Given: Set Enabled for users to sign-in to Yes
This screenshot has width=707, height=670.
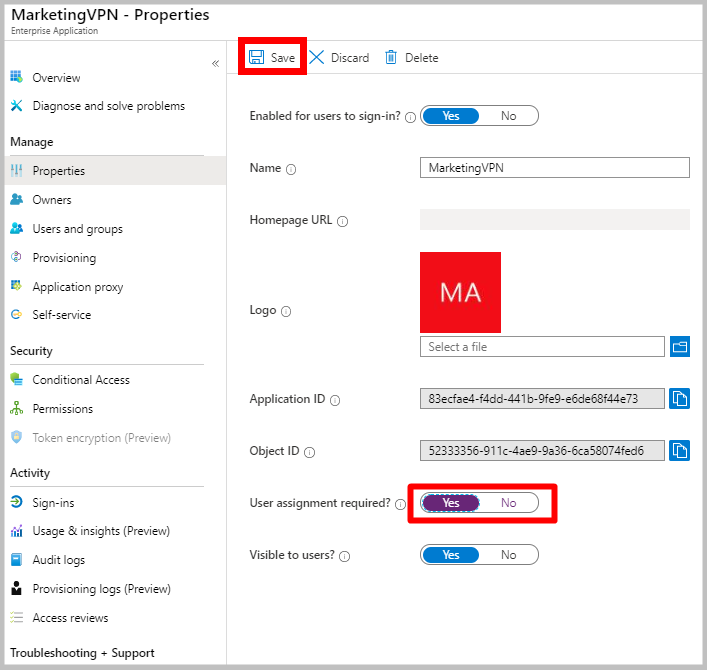Looking at the screenshot, I should (450, 116).
